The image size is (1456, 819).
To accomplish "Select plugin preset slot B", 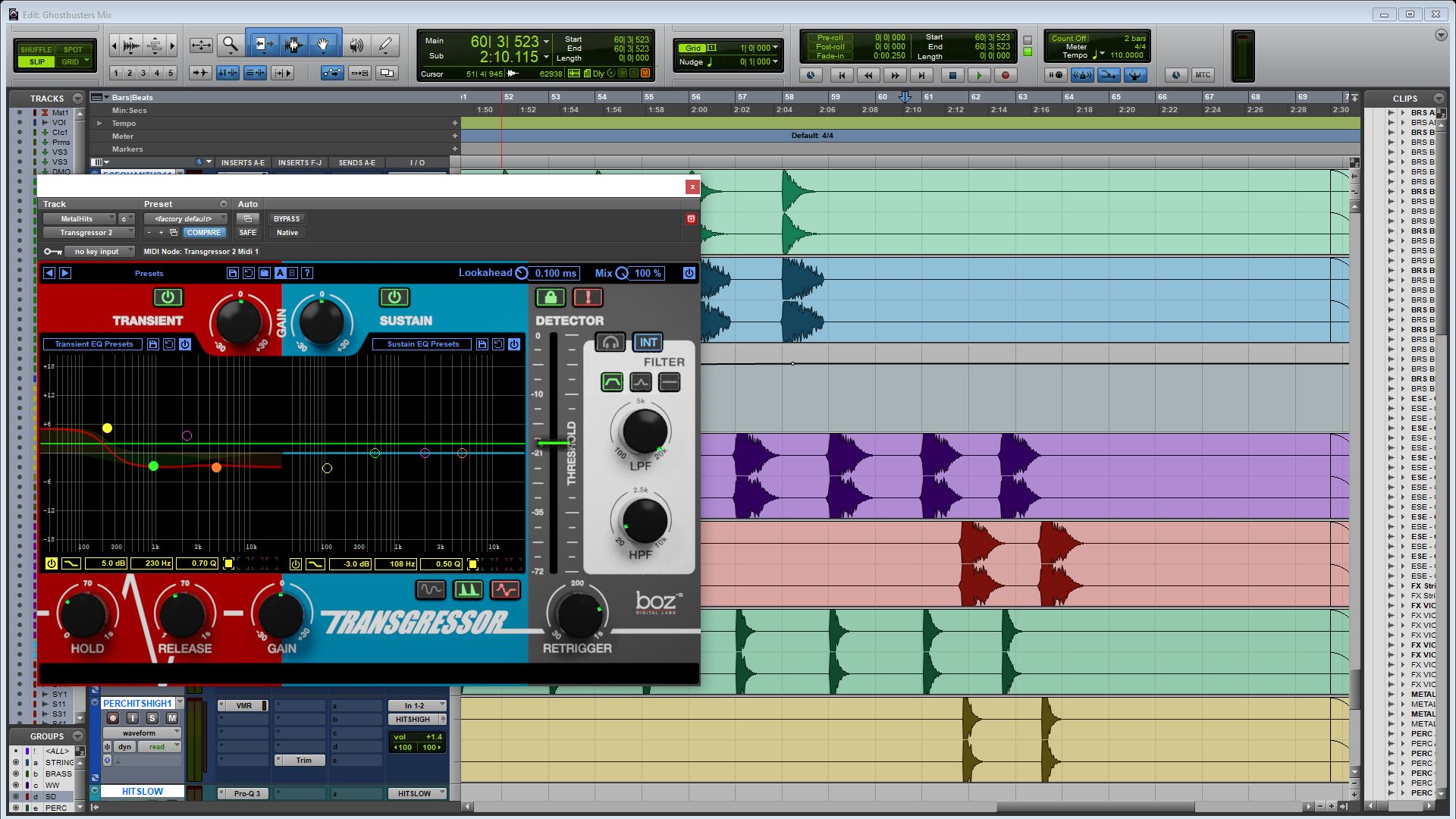I will click(290, 273).
